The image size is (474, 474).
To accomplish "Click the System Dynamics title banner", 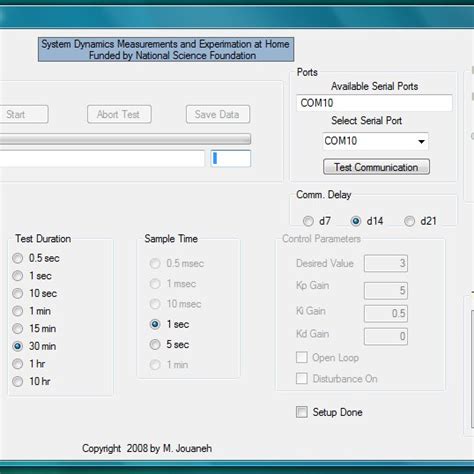I will tap(166, 49).
